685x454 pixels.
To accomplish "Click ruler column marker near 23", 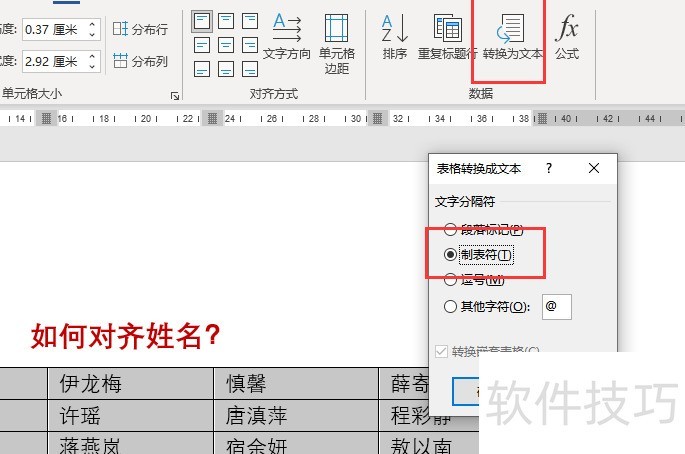I will tap(212, 118).
